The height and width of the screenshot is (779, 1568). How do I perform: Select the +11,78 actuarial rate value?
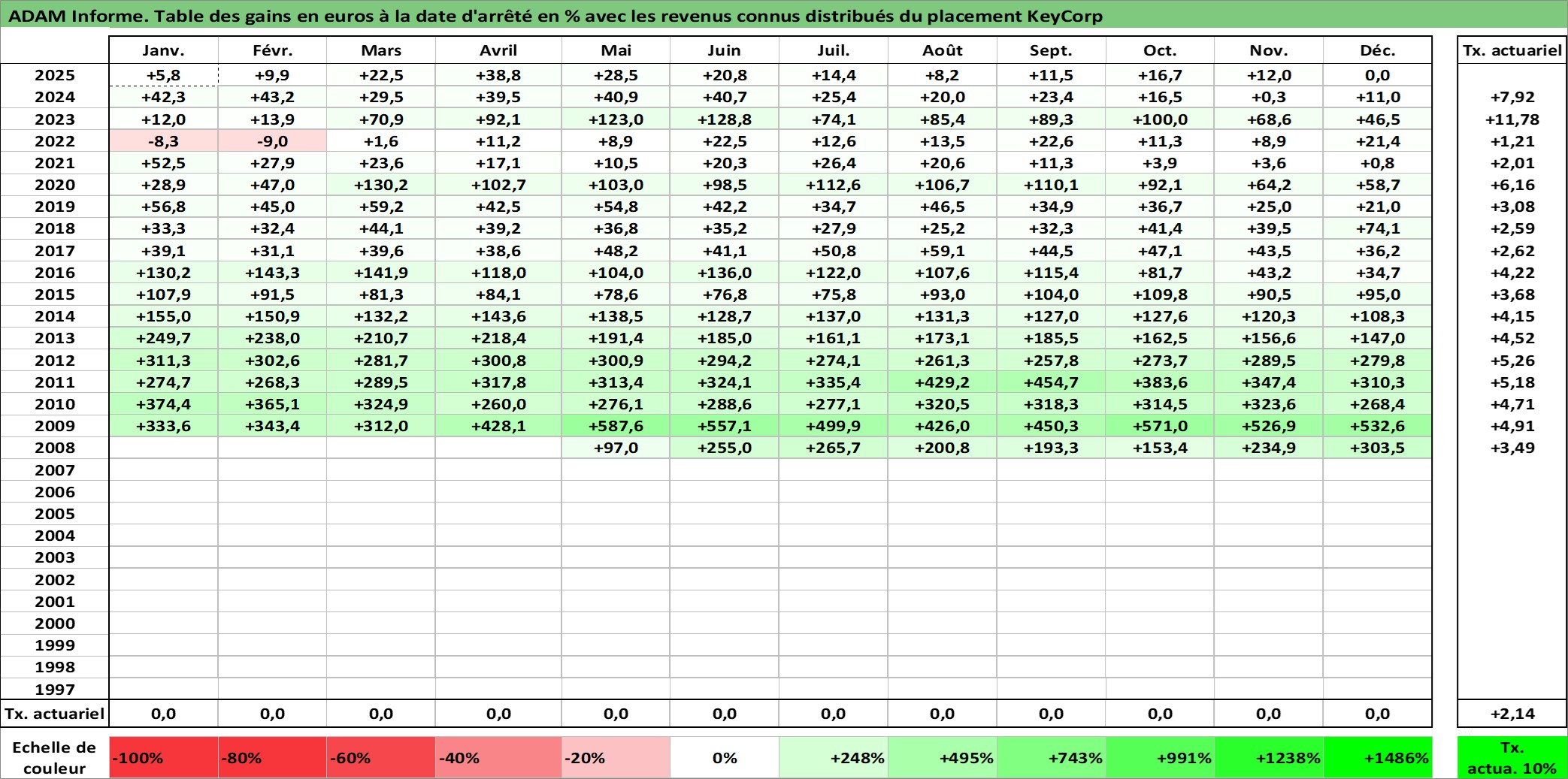tap(1512, 119)
